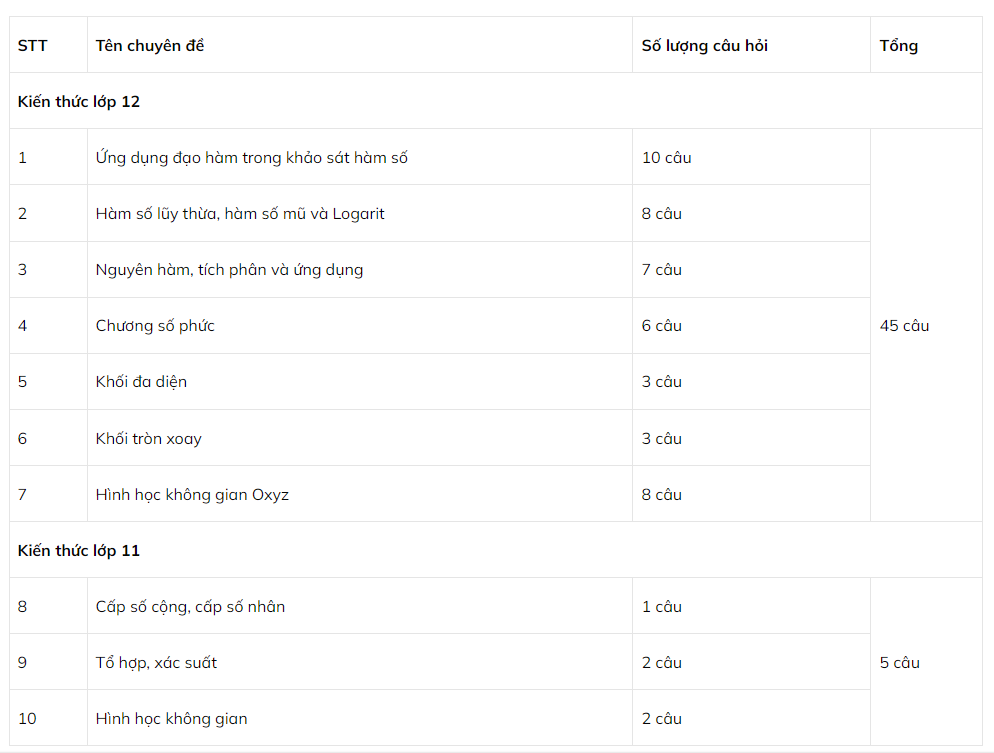Click the 45 câu total cell
This screenshot has height=753, width=994.
[905, 326]
